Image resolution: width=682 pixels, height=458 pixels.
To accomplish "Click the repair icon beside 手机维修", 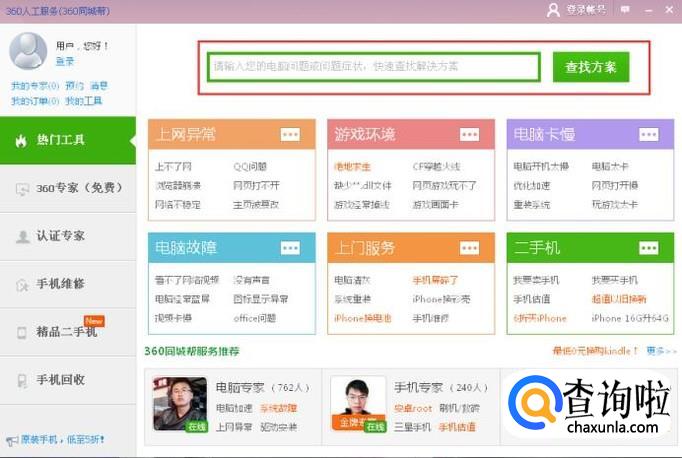I will [22, 285].
